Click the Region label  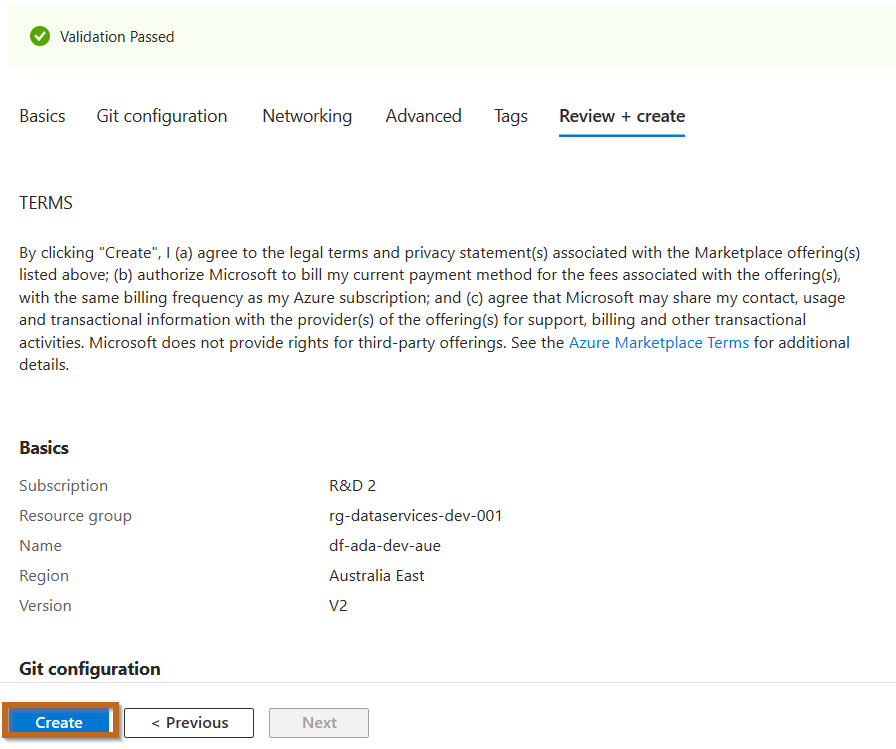[44, 576]
